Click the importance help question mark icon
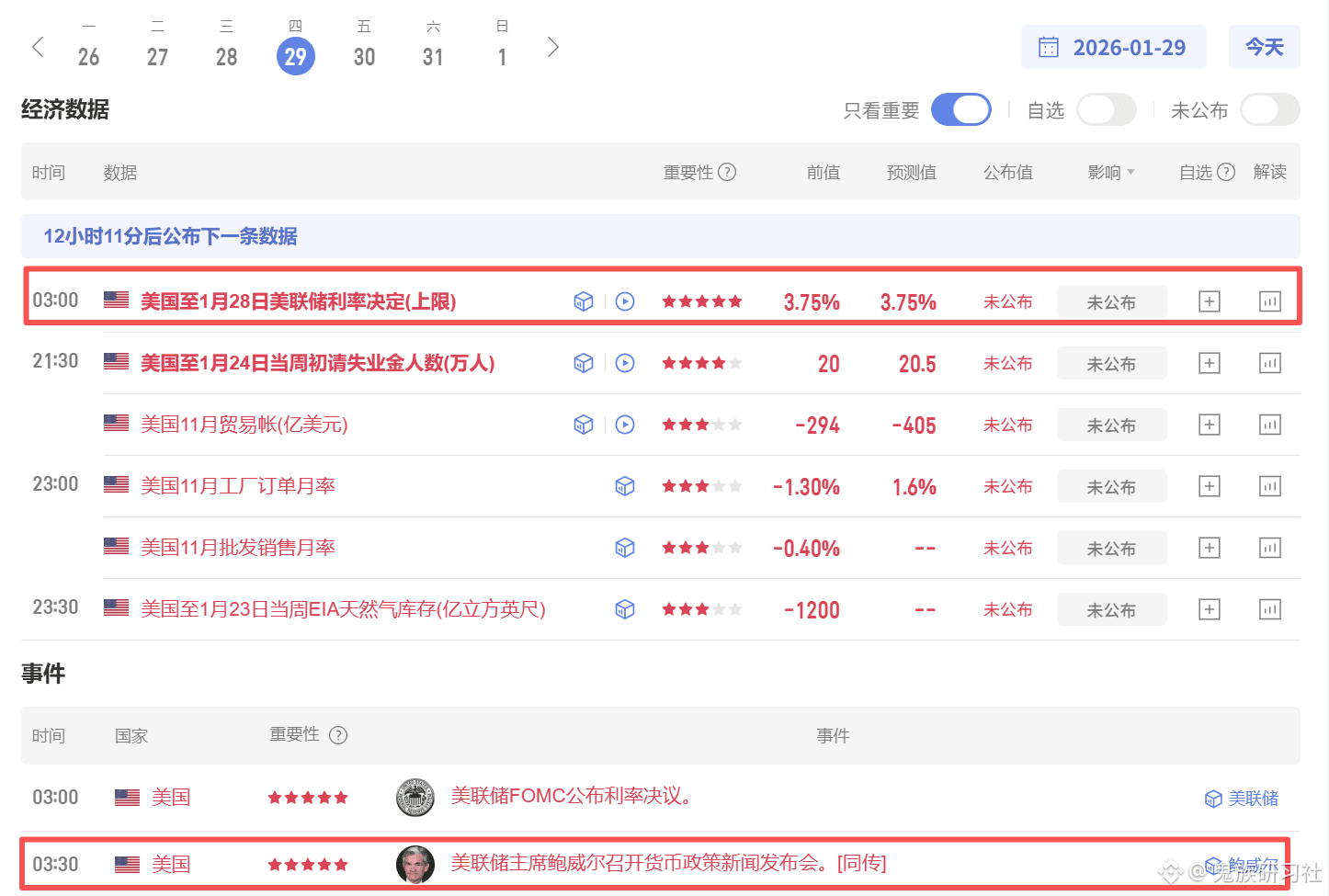This screenshot has height=896, width=1329. pyautogui.click(x=727, y=172)
